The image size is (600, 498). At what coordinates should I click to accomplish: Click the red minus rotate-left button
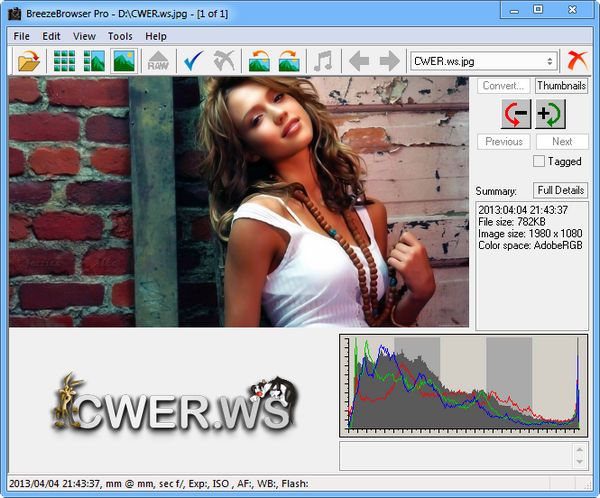518,114
